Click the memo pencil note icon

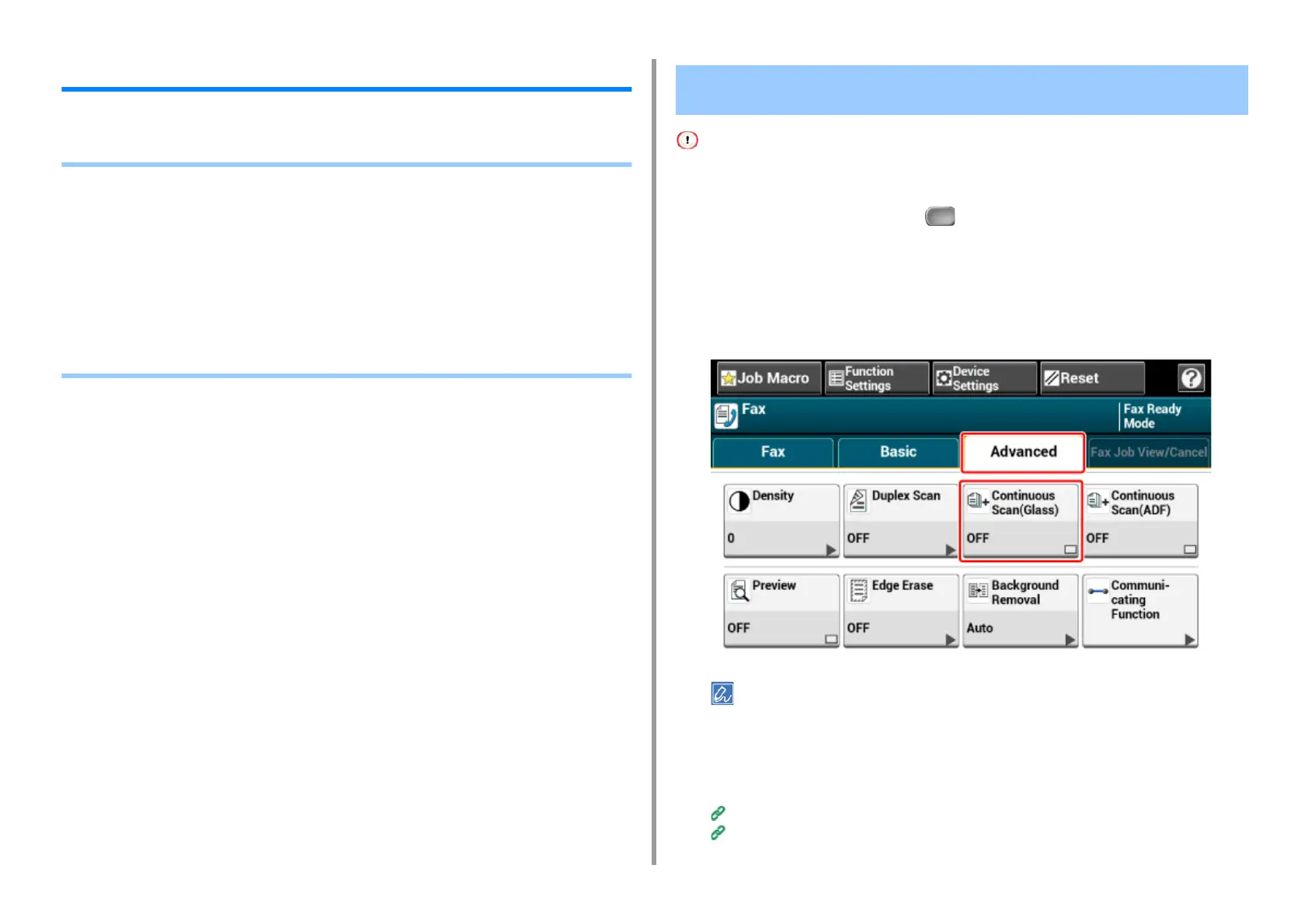(x=722, y=693)
